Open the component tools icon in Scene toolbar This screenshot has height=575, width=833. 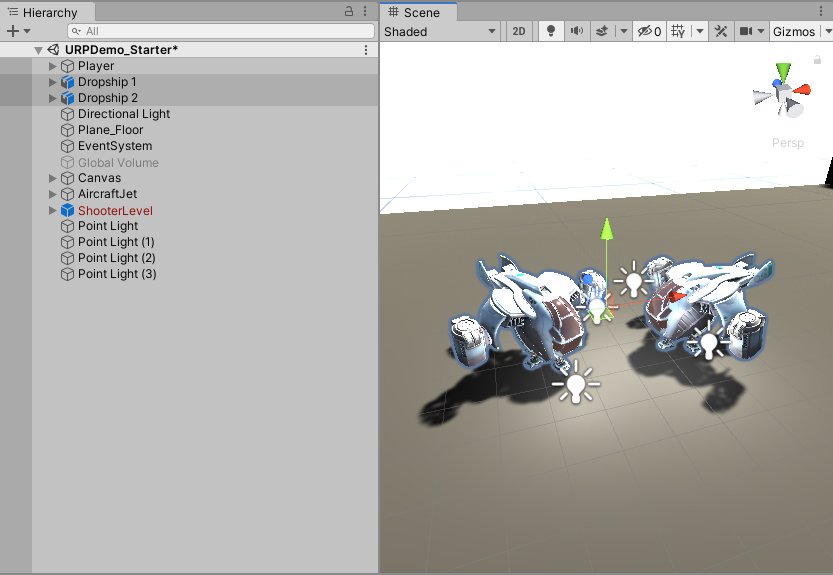pos(721,31)
